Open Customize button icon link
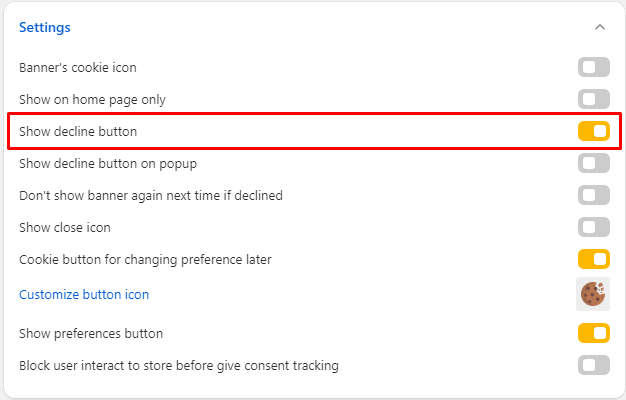 pos(84,294)
